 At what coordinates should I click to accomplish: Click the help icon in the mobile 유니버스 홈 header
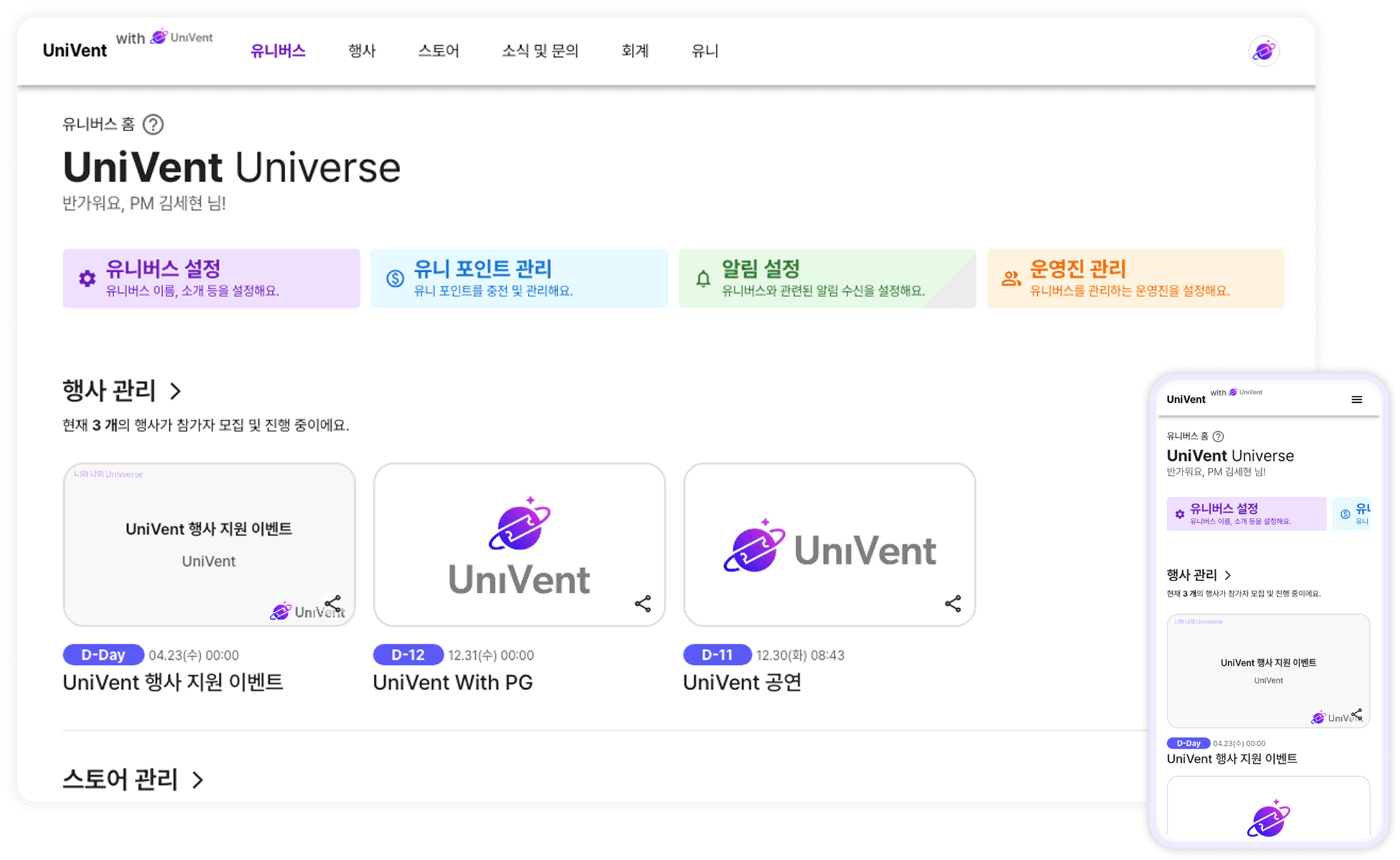coord(1219,436)
